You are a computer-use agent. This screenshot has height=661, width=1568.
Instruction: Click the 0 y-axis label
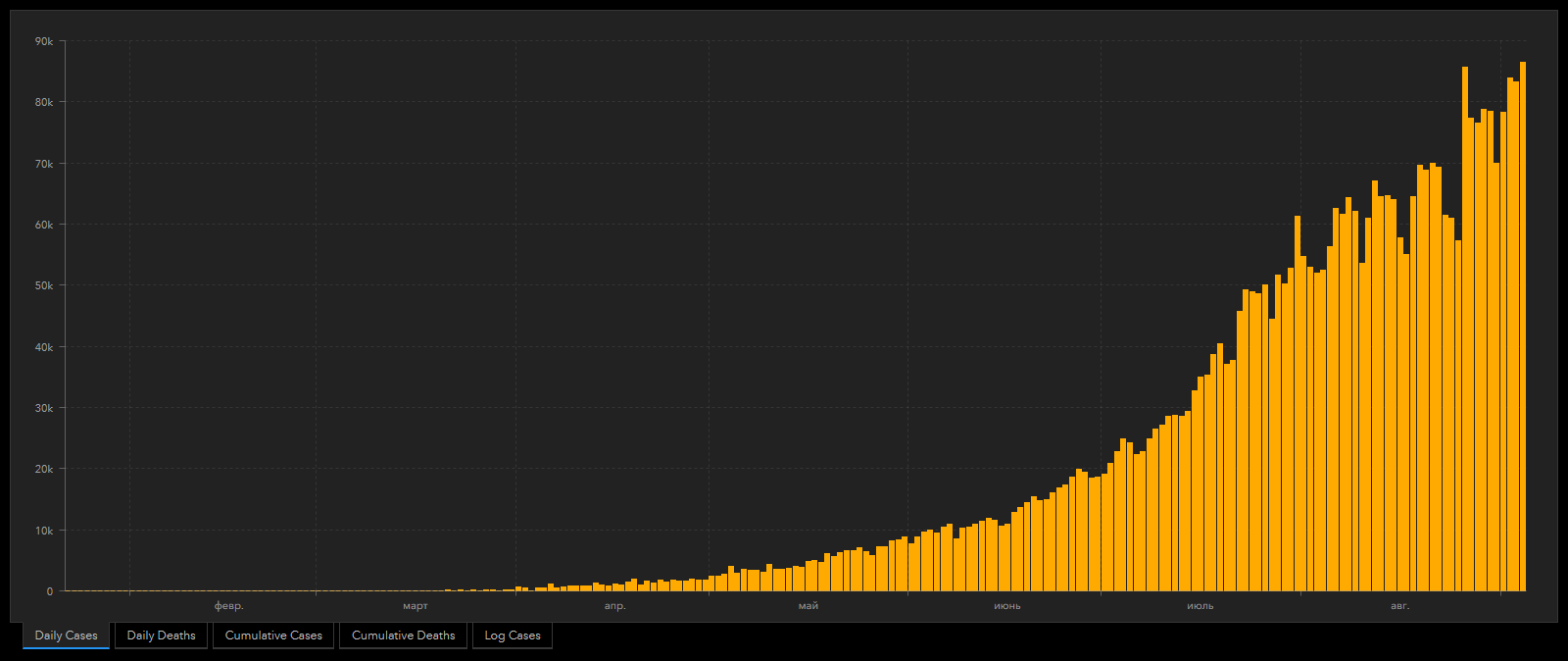[50, 591]
